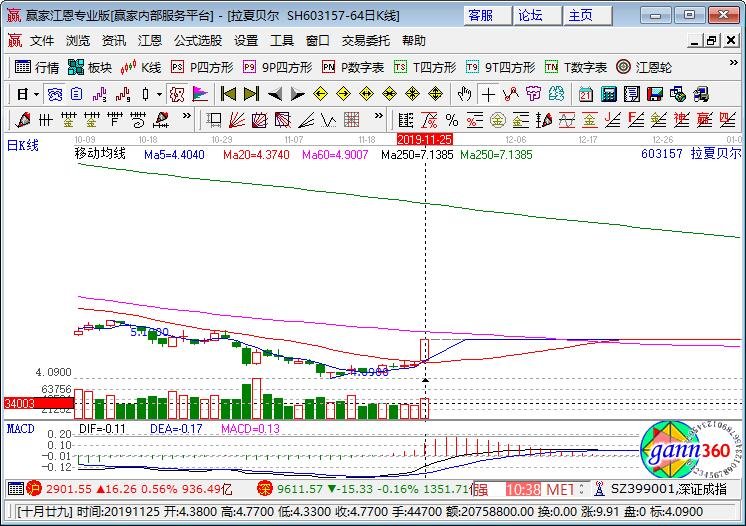Screen dimensions: 746x526
Task: Expand the second drawing toolbar chevron
Action: pos(379,116)
